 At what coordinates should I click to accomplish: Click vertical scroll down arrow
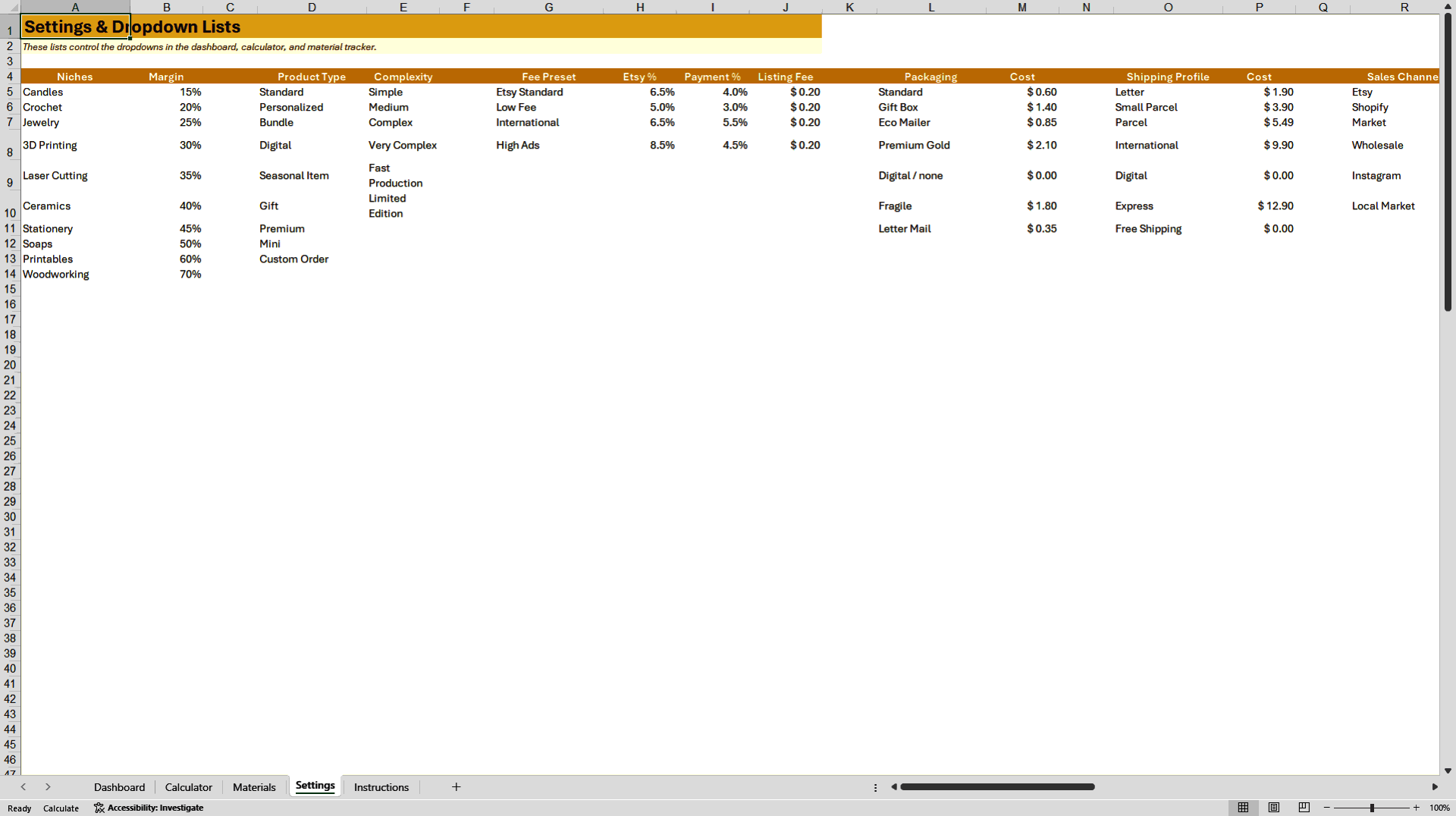coord(1448,770)
